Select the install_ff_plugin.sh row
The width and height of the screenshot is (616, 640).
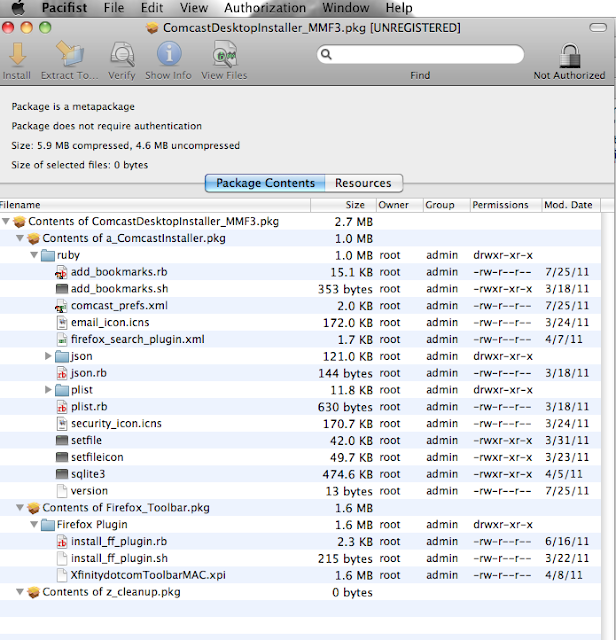(x=300, y=558)
